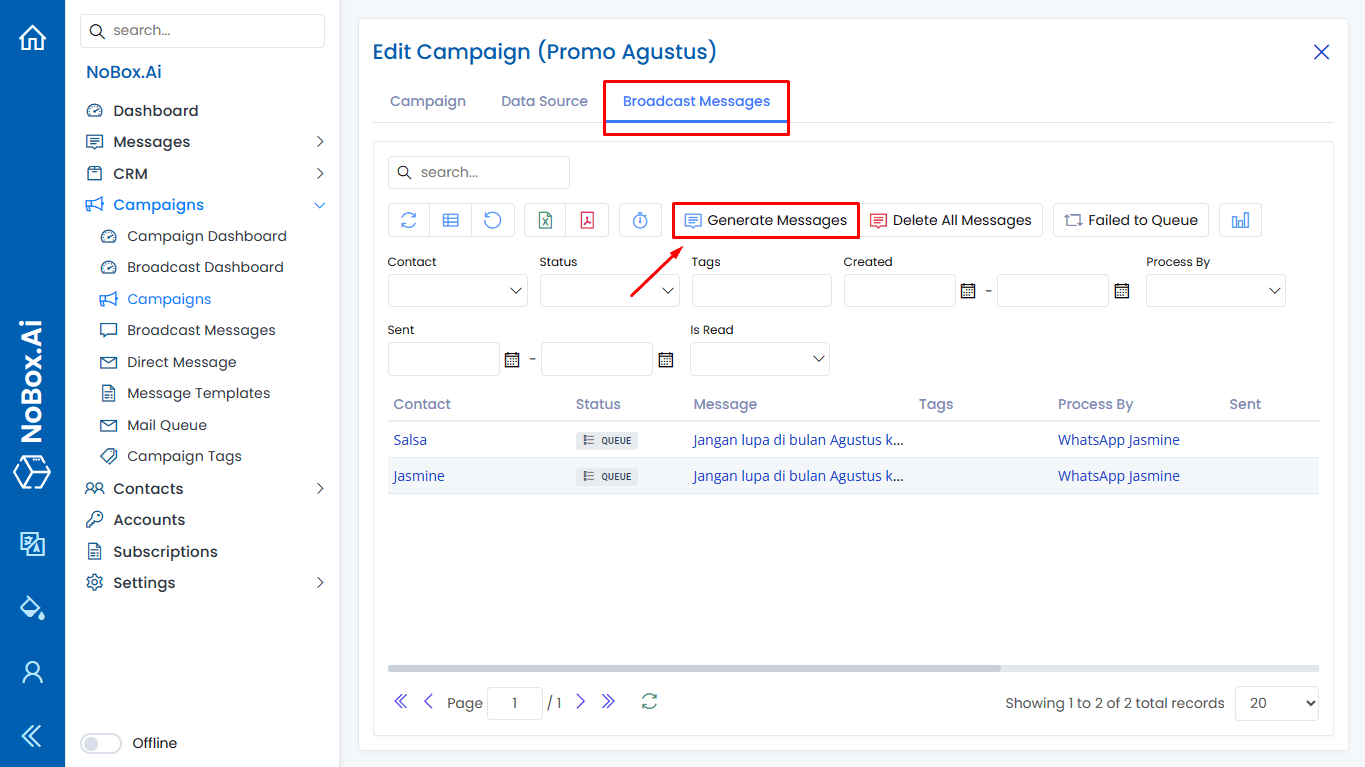This screenshot has height=767, width=1365.
Task: Select the Home icon in the sidebar
Action: click(x=32, y=36)
